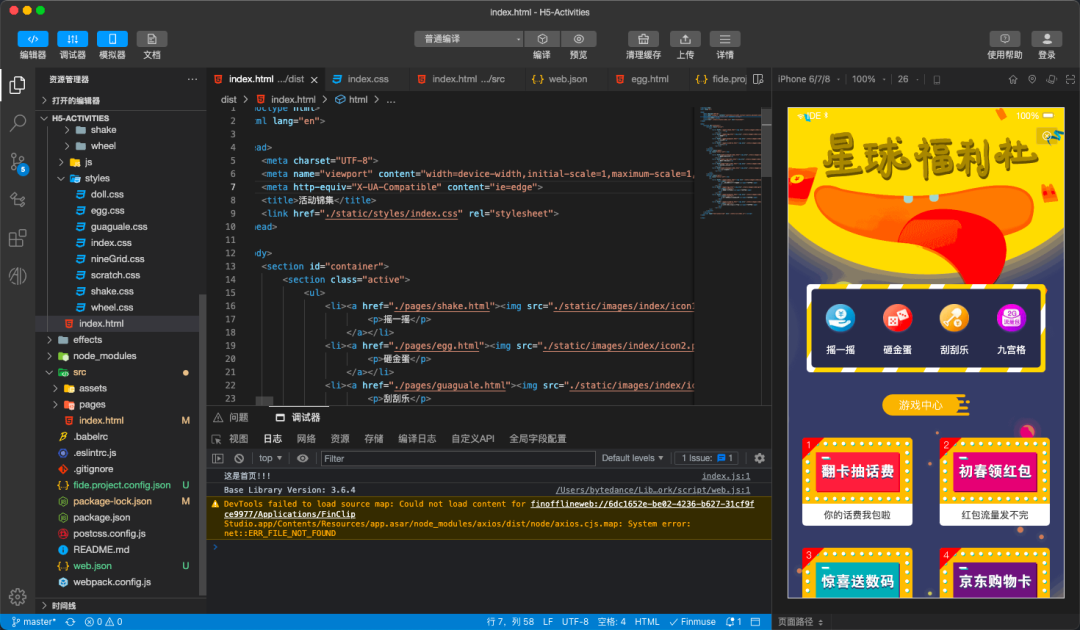Open guaguale.css in the file tree
The width and height of the screenshot is (1080, 630).
tap(118, 227)
